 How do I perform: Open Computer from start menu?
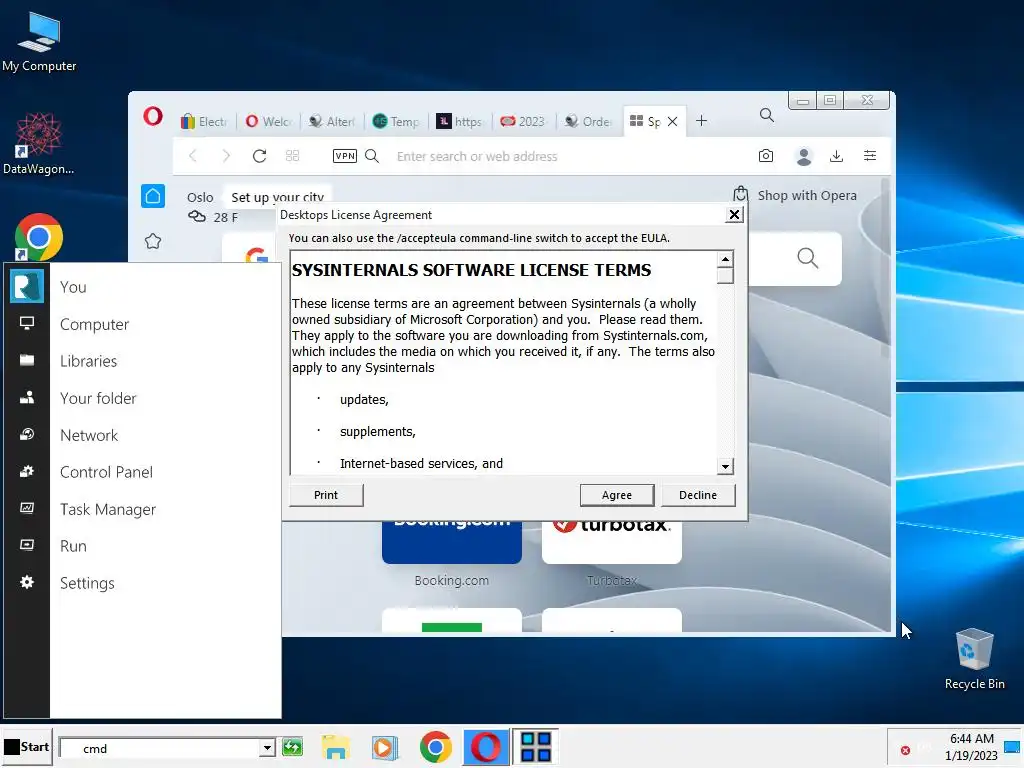pos(95,325)
